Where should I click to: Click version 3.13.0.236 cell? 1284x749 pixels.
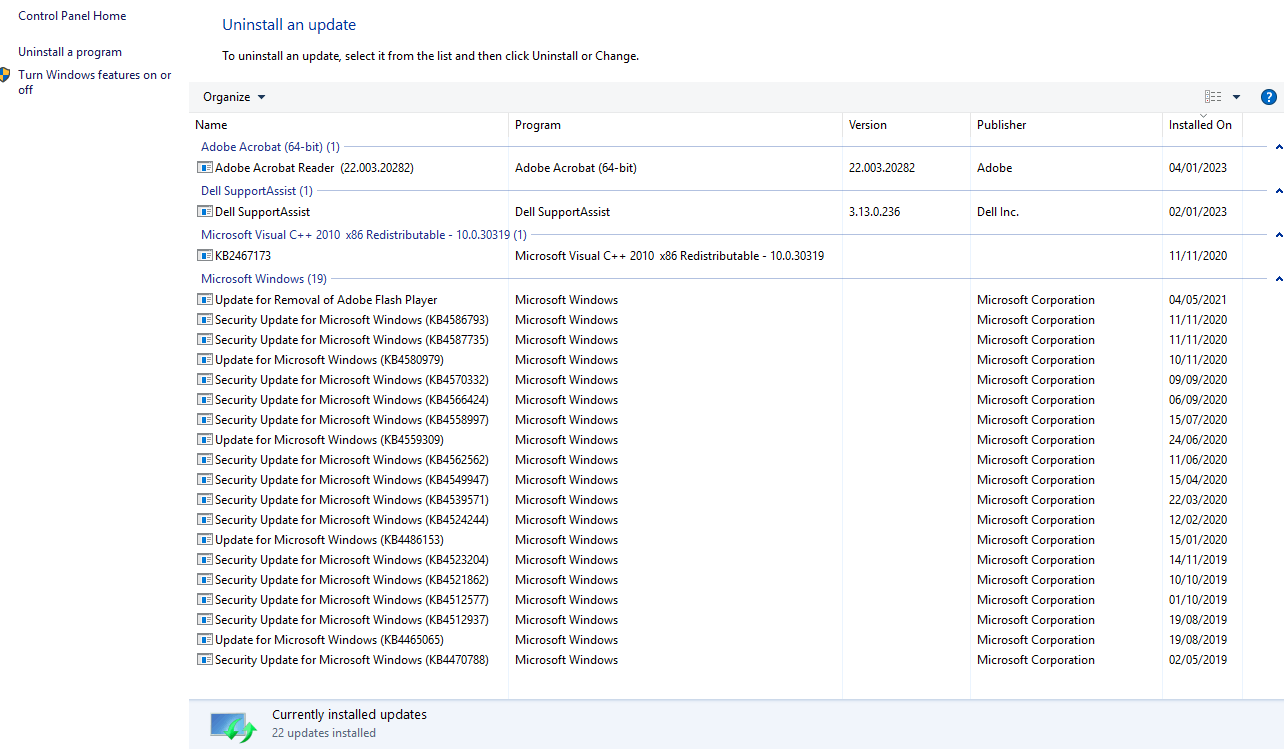pos(875,212)
